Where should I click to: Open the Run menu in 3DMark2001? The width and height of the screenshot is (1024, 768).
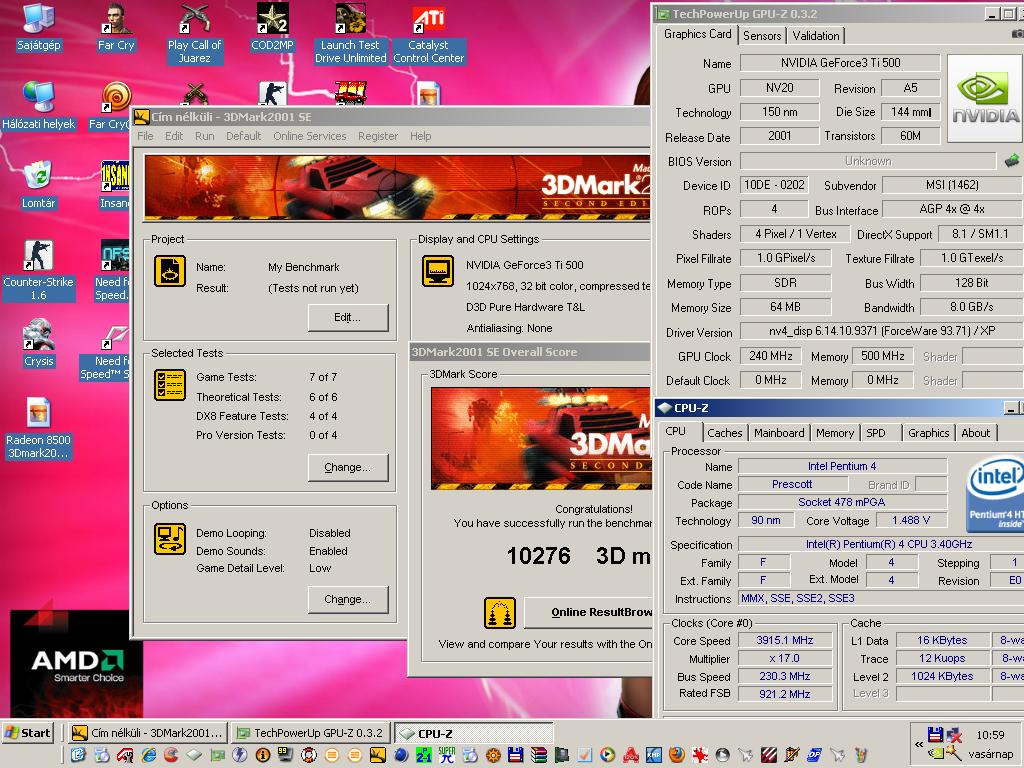click(204, 136)
